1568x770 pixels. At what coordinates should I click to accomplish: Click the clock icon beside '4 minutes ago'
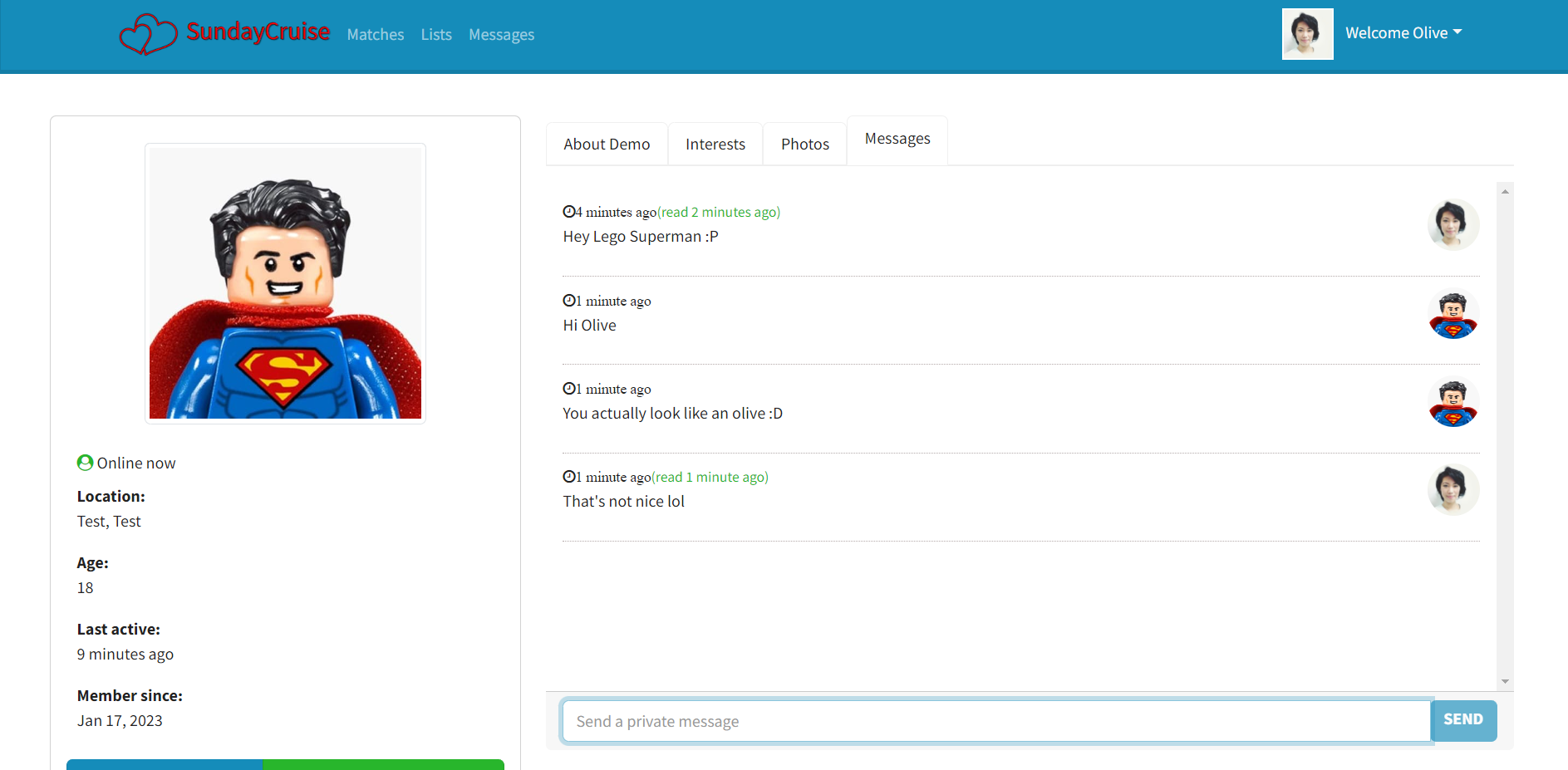coord(569,212)
